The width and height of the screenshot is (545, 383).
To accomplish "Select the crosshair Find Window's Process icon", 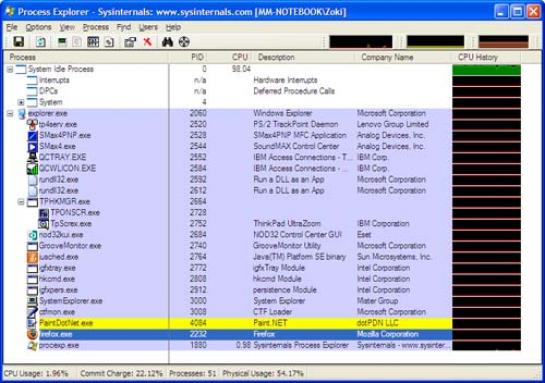I will [x=184, y=42].
